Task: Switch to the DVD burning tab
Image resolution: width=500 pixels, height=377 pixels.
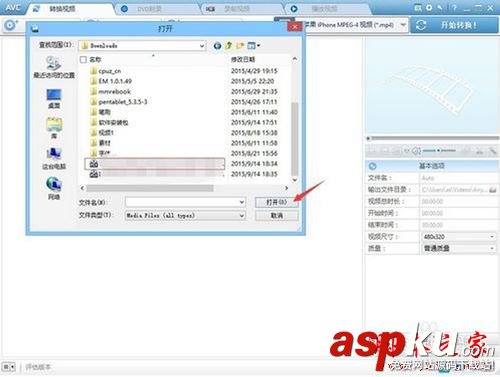Action: (x=157, y=9)
